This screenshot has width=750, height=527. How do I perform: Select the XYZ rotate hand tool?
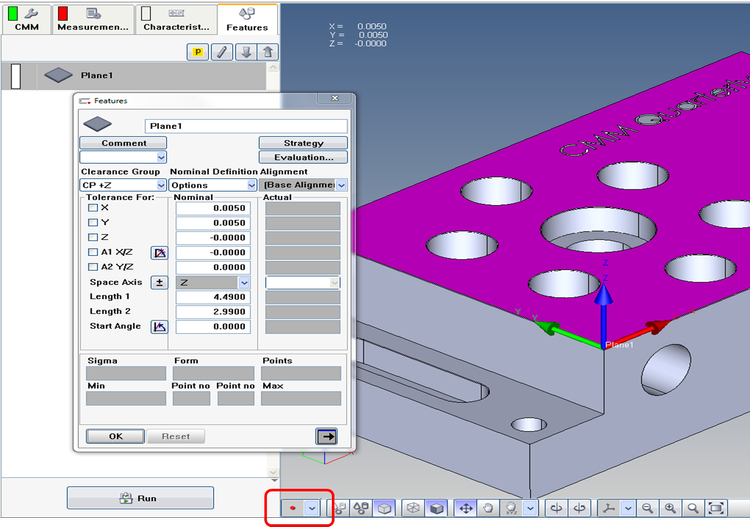(x=511, y=508)
